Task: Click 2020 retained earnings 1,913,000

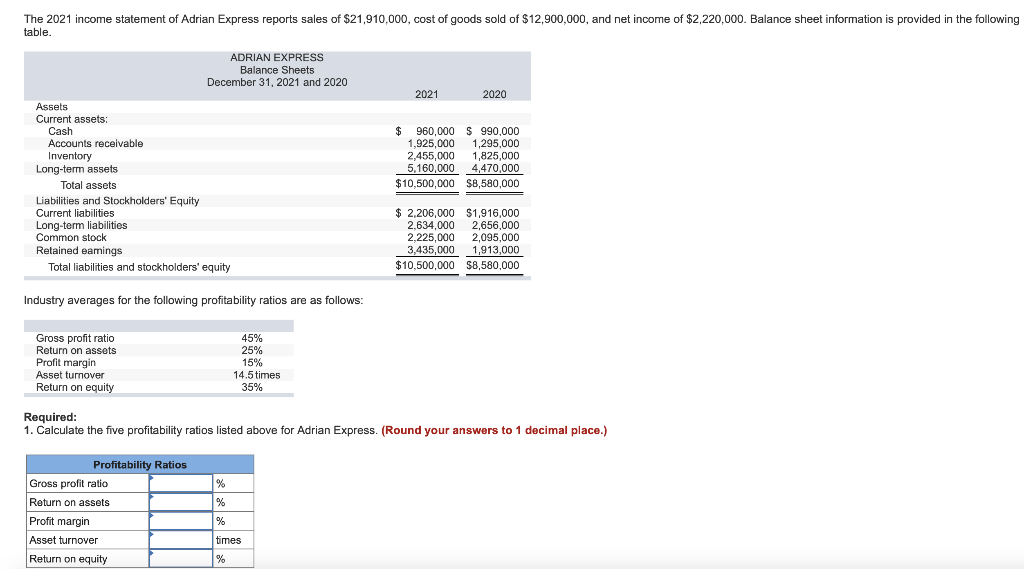Action: (x=496, y=250)
